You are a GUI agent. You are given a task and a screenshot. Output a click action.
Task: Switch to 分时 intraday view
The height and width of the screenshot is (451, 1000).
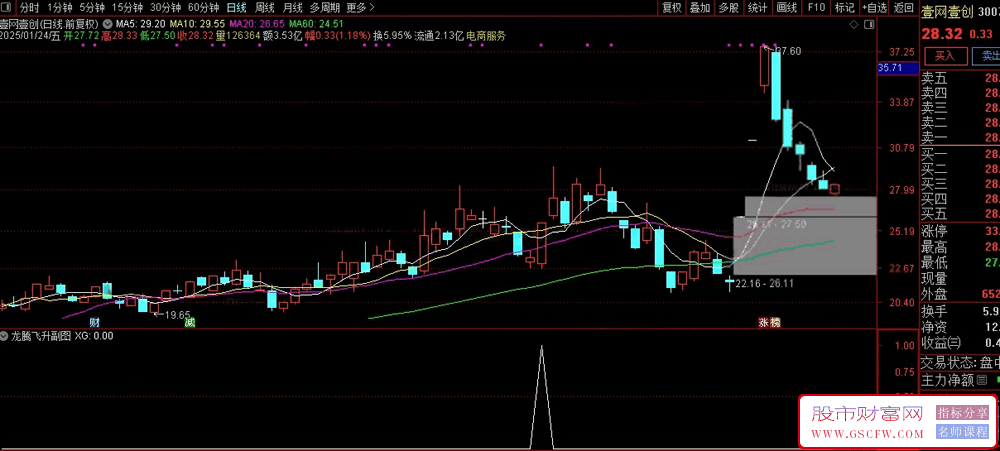pyautogui.click(x=29, y=8)
